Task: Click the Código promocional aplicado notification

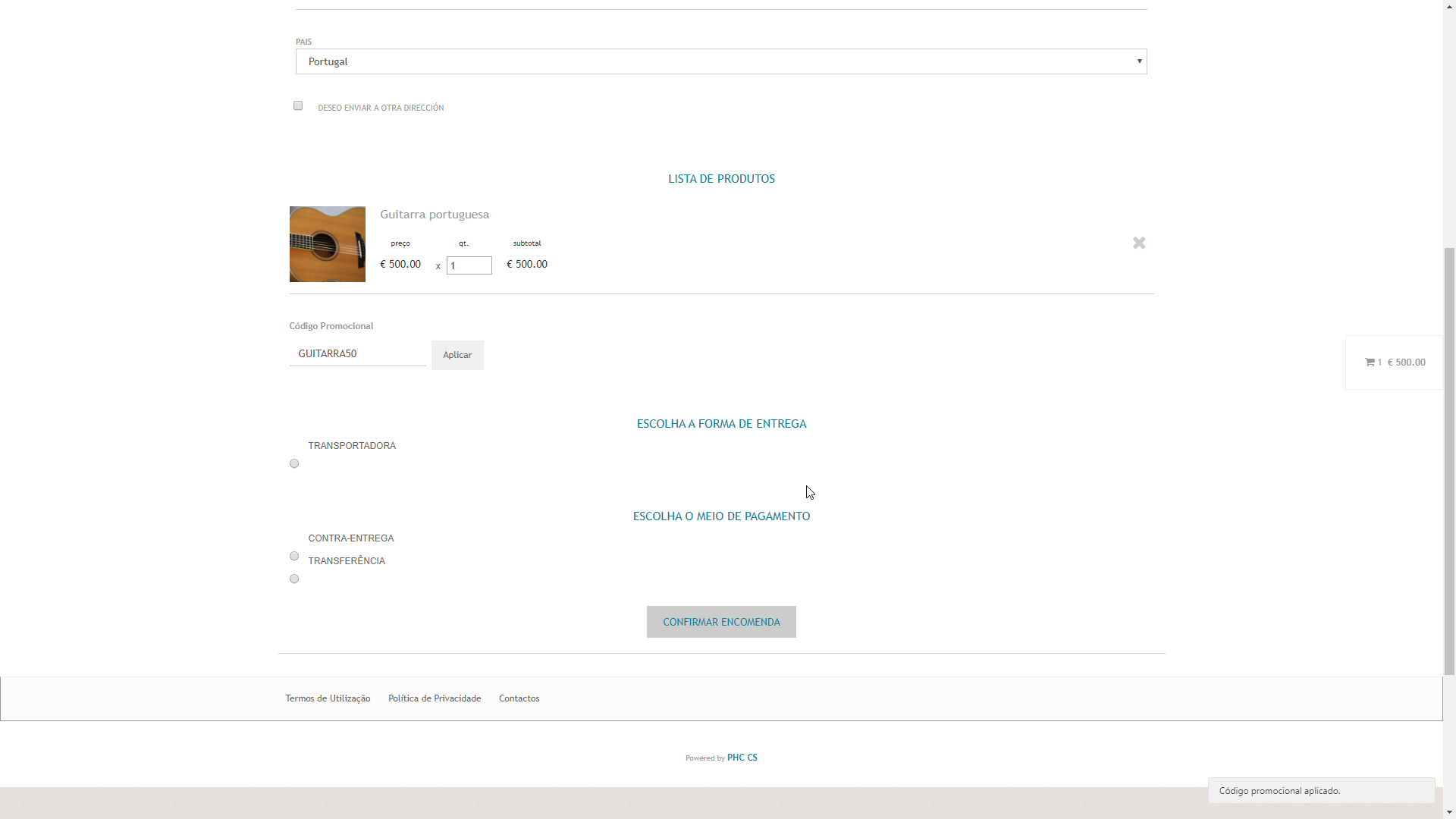Action: click(x=1321, y=791)
